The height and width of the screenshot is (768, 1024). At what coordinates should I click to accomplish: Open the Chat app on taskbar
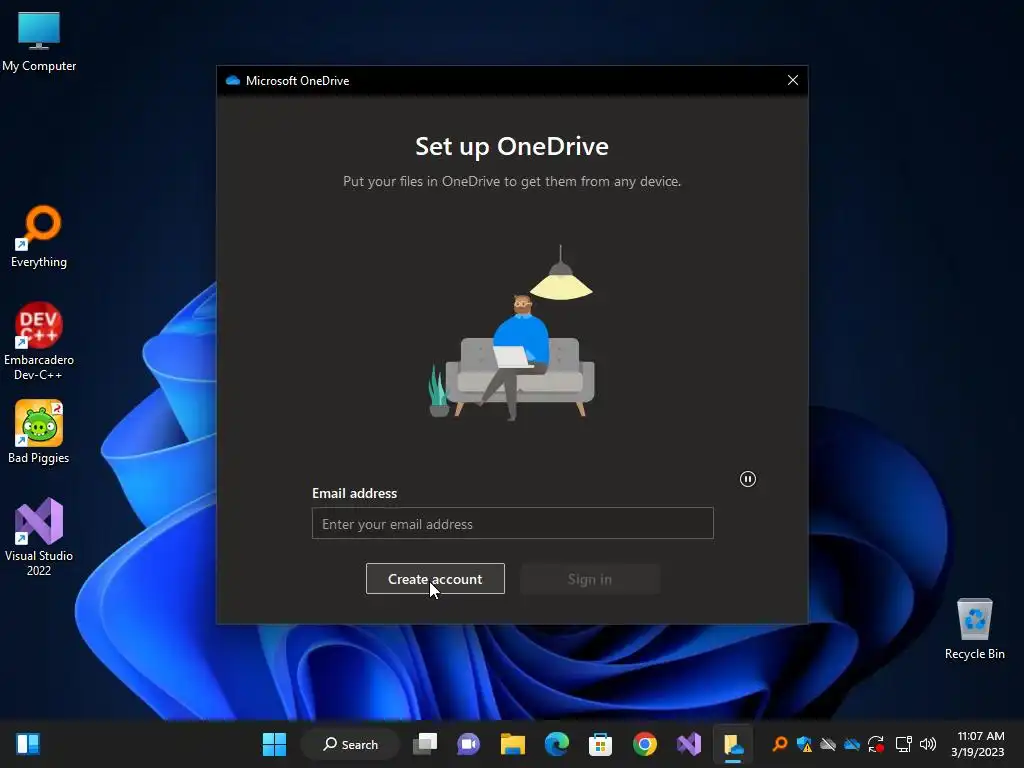coord(468,744)
